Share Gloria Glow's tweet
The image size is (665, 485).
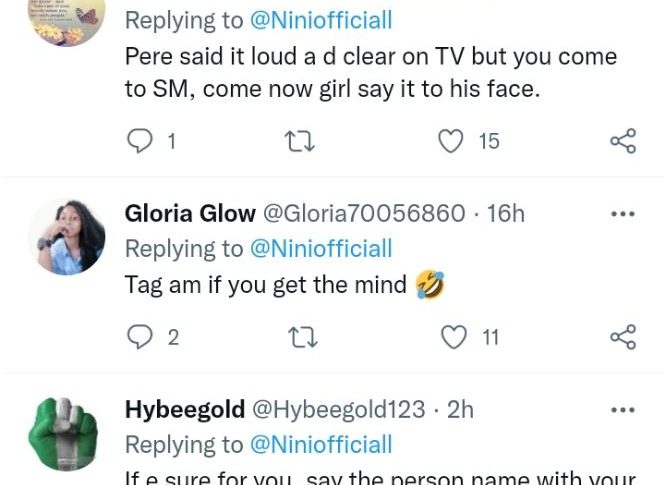tap(623, 338)
